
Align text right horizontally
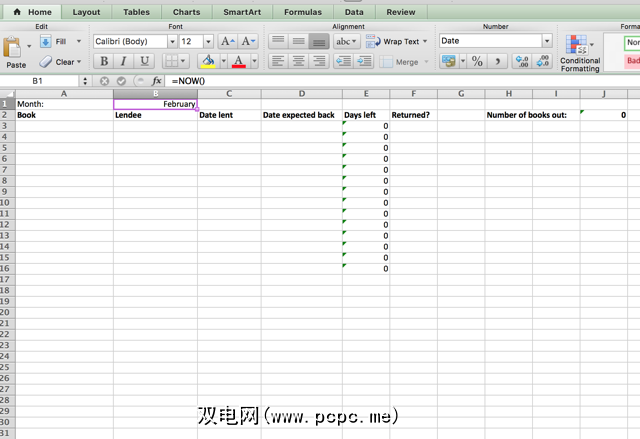point(319,62)
